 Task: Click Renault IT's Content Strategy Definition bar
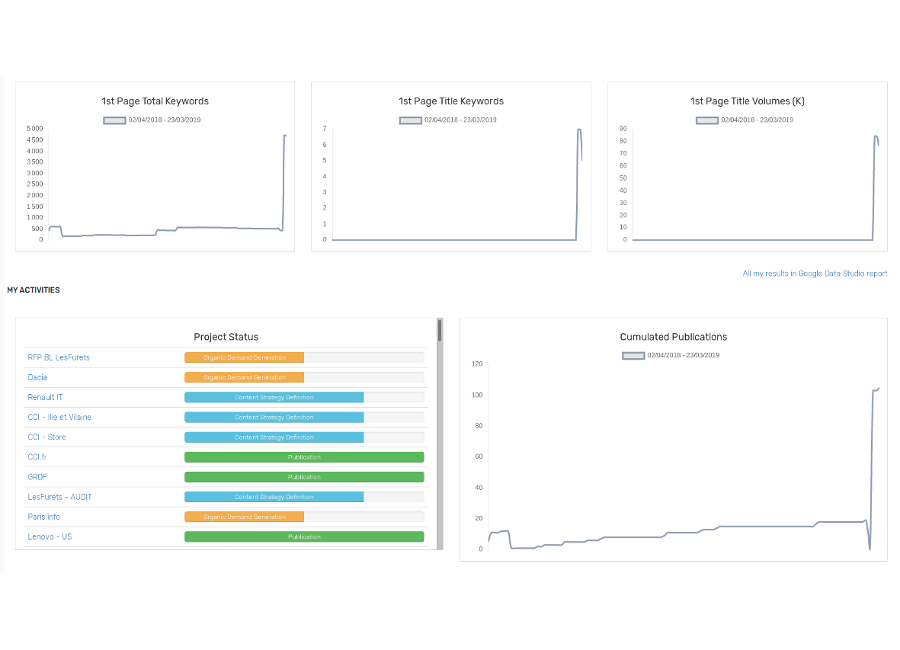click(274, 397)
